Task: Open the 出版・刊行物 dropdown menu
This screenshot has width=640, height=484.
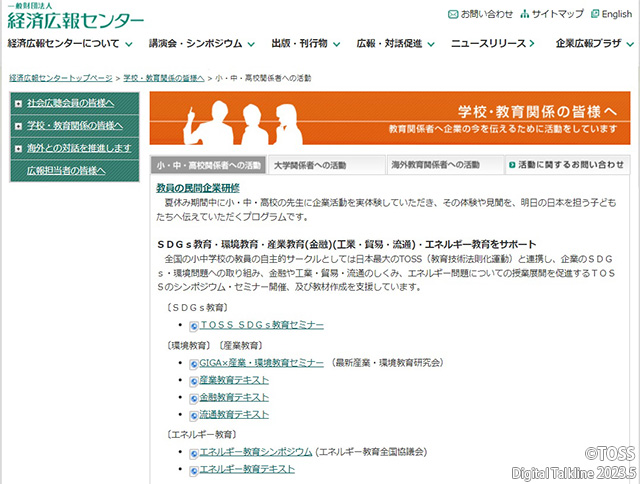Action: click(335, 44)
